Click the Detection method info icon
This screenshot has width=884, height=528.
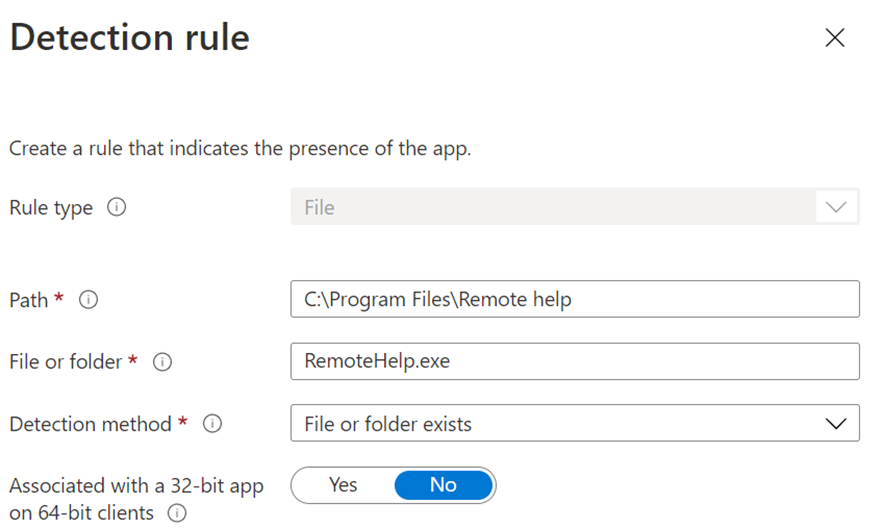coord(212,424)
